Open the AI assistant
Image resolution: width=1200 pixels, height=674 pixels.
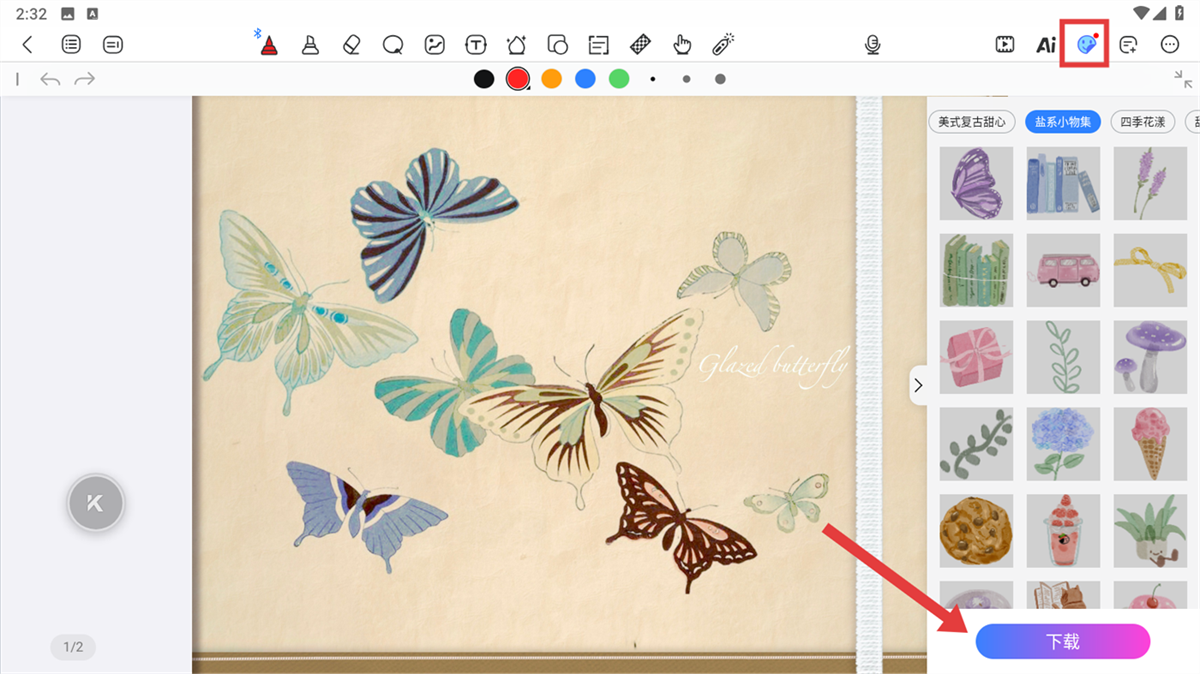click(1046, 44)
